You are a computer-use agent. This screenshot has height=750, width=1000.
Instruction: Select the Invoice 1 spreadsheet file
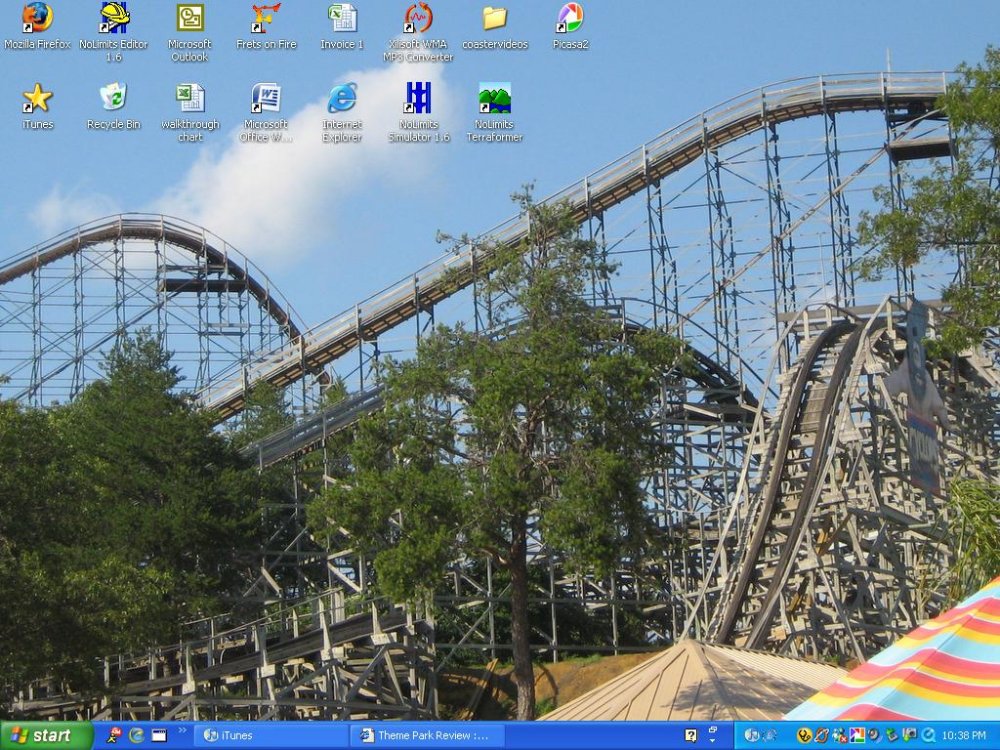pos(342,18)
